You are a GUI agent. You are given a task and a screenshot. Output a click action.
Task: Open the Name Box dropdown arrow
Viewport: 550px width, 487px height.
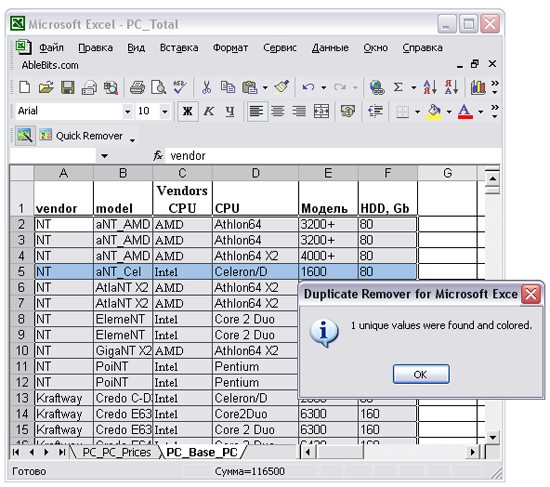pos(104,155)
